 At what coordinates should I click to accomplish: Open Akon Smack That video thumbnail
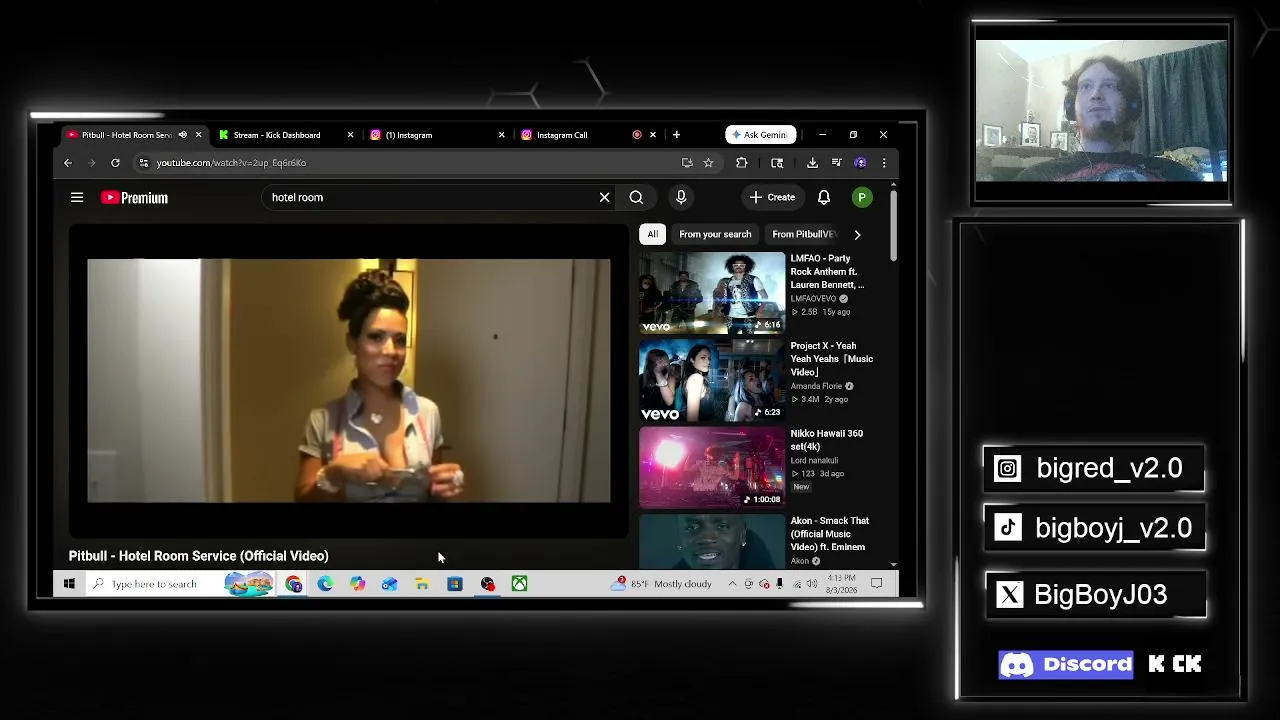[712, 541]
